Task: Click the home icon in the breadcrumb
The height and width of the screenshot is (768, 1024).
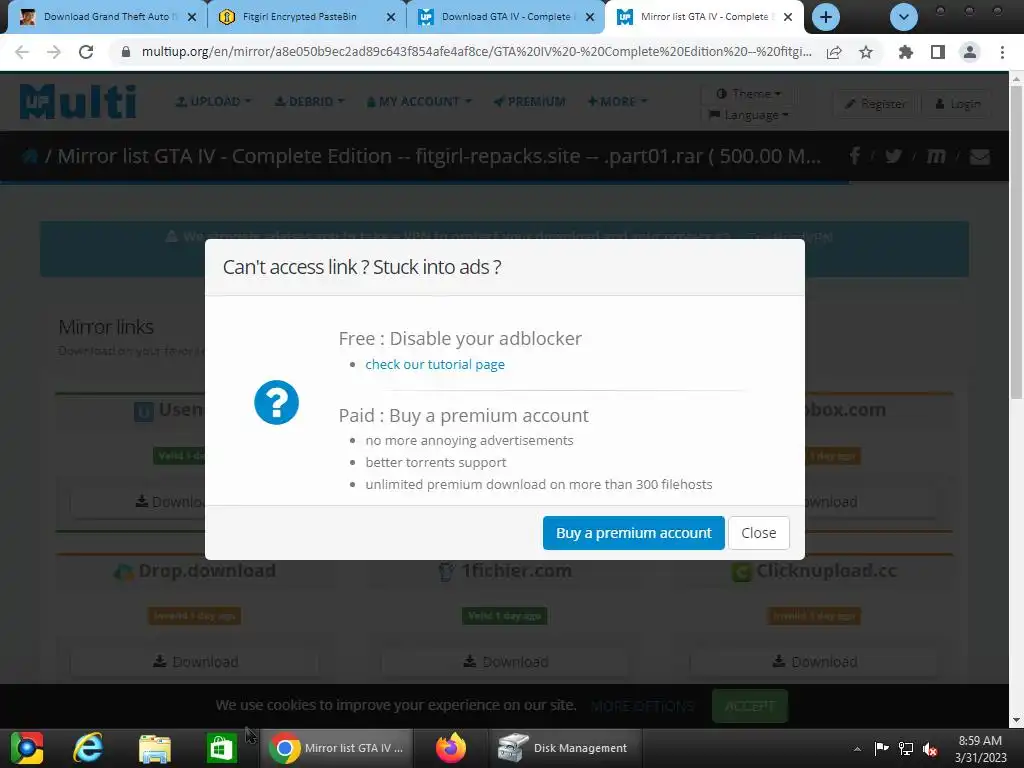Action: 29,156
